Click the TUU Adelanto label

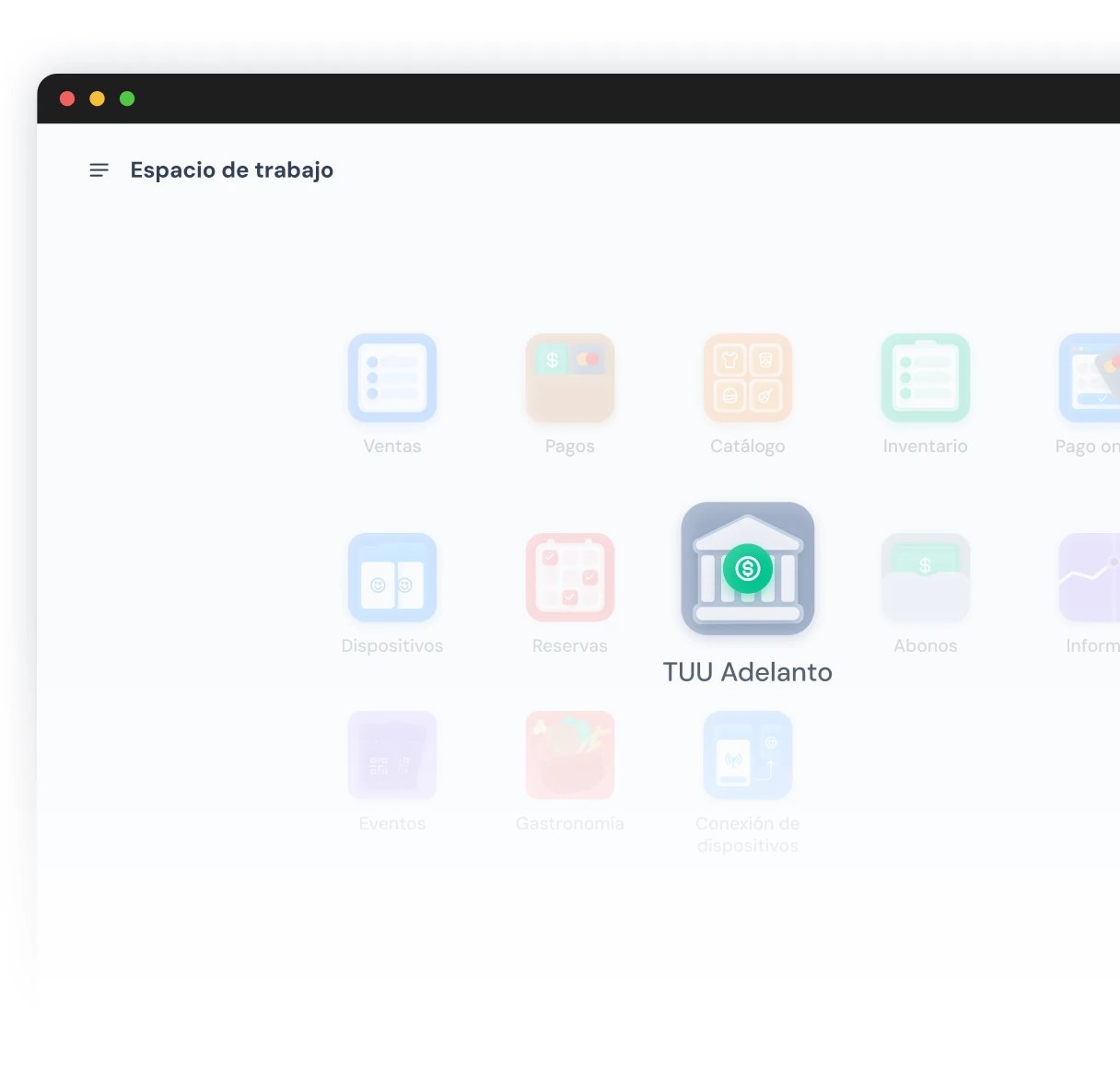pos(748,672)
